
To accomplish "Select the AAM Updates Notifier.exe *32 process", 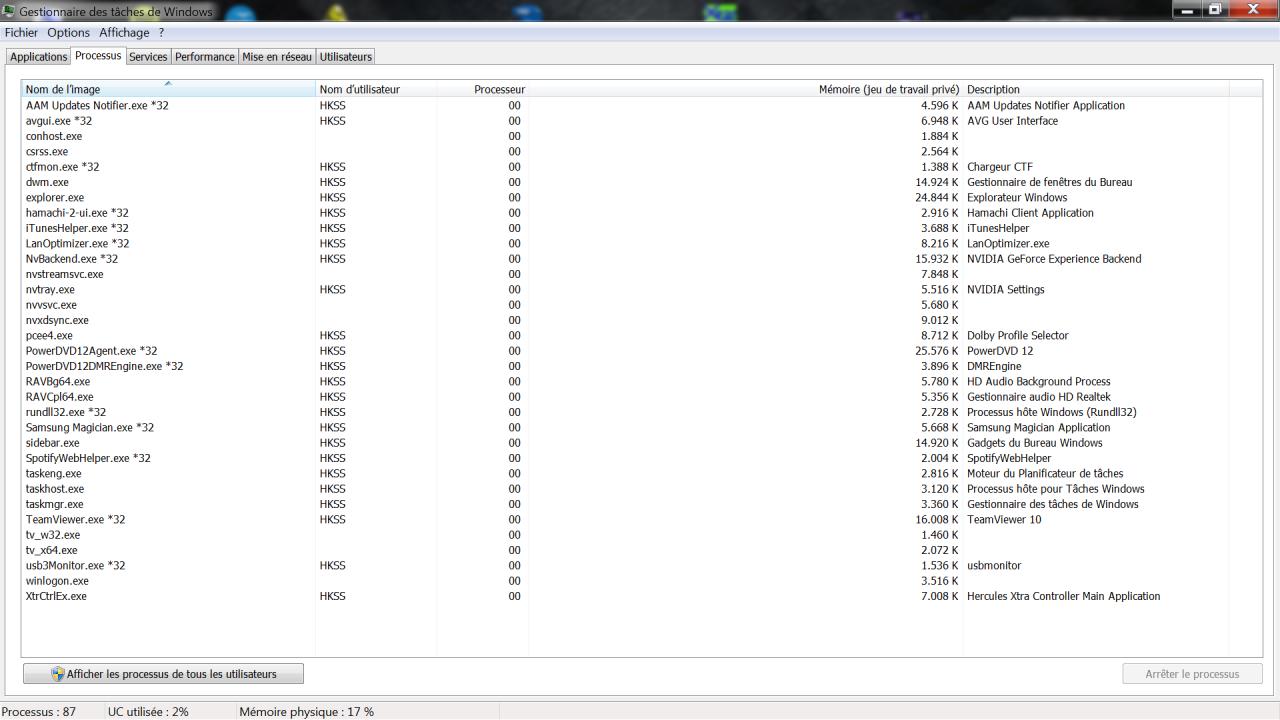I will pos(642,105).
